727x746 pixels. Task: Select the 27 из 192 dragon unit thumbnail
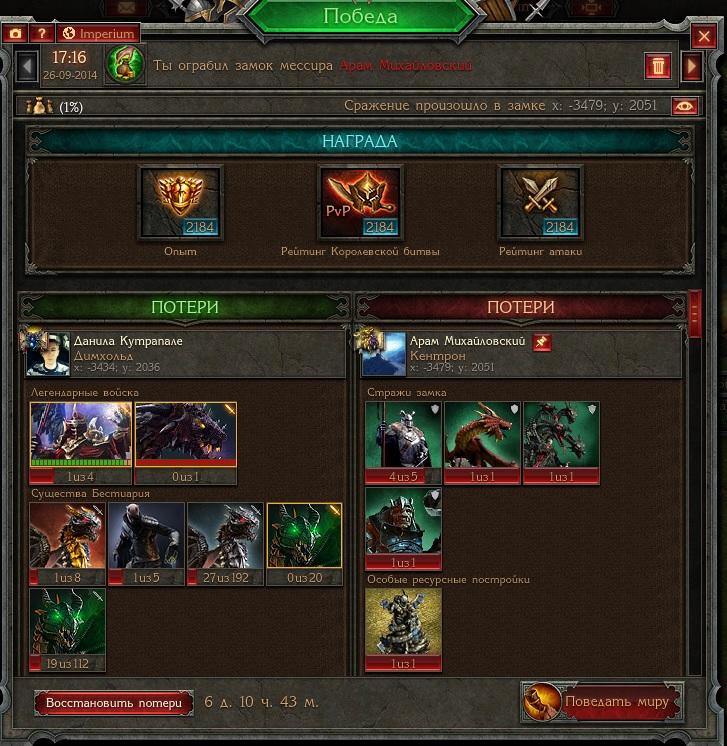pyautogui.click(x=226, y=544)
